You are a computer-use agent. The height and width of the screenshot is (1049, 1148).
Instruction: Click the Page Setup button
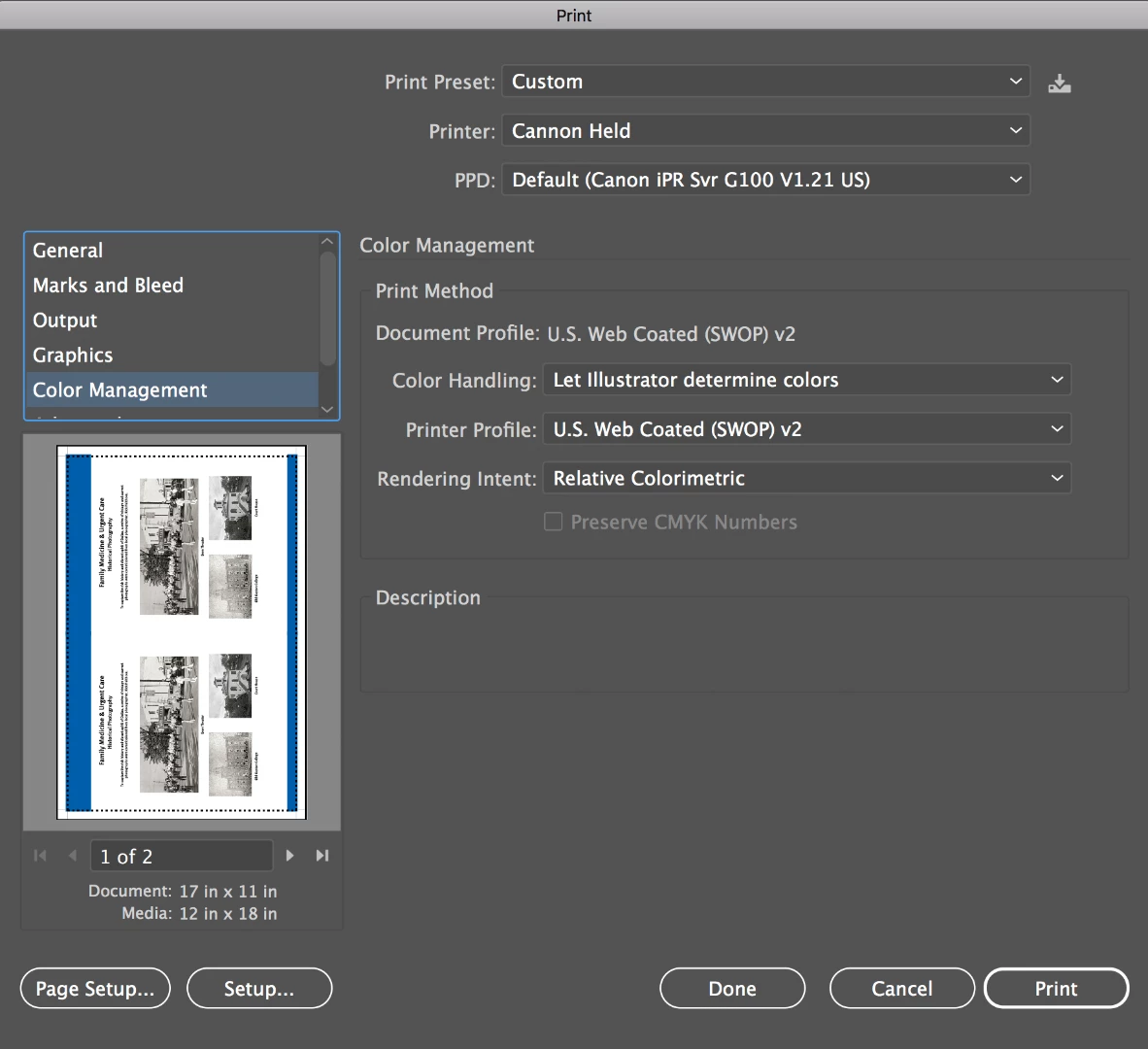coord(95,988)
